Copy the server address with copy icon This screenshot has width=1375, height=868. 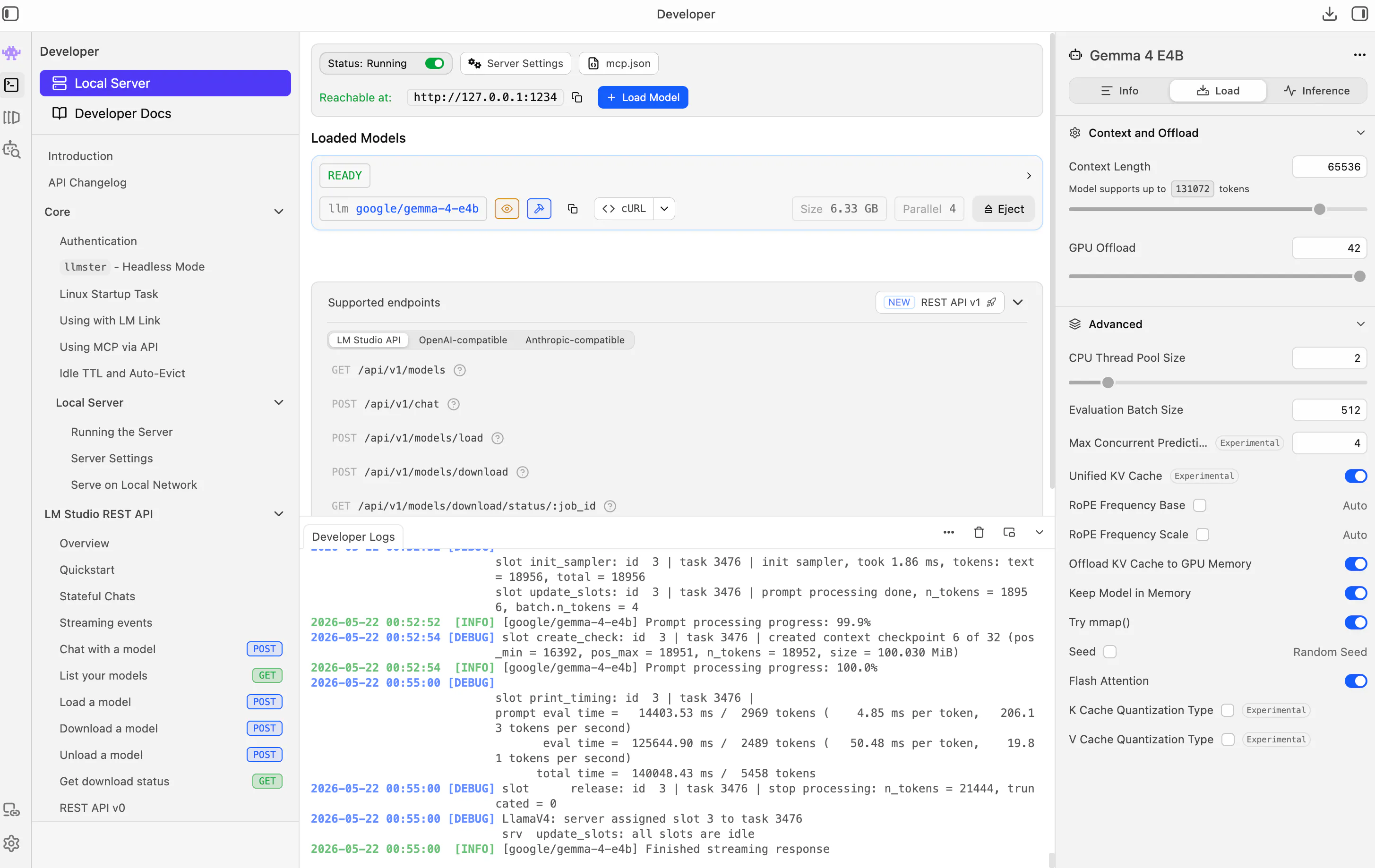[x=577, y=98]
